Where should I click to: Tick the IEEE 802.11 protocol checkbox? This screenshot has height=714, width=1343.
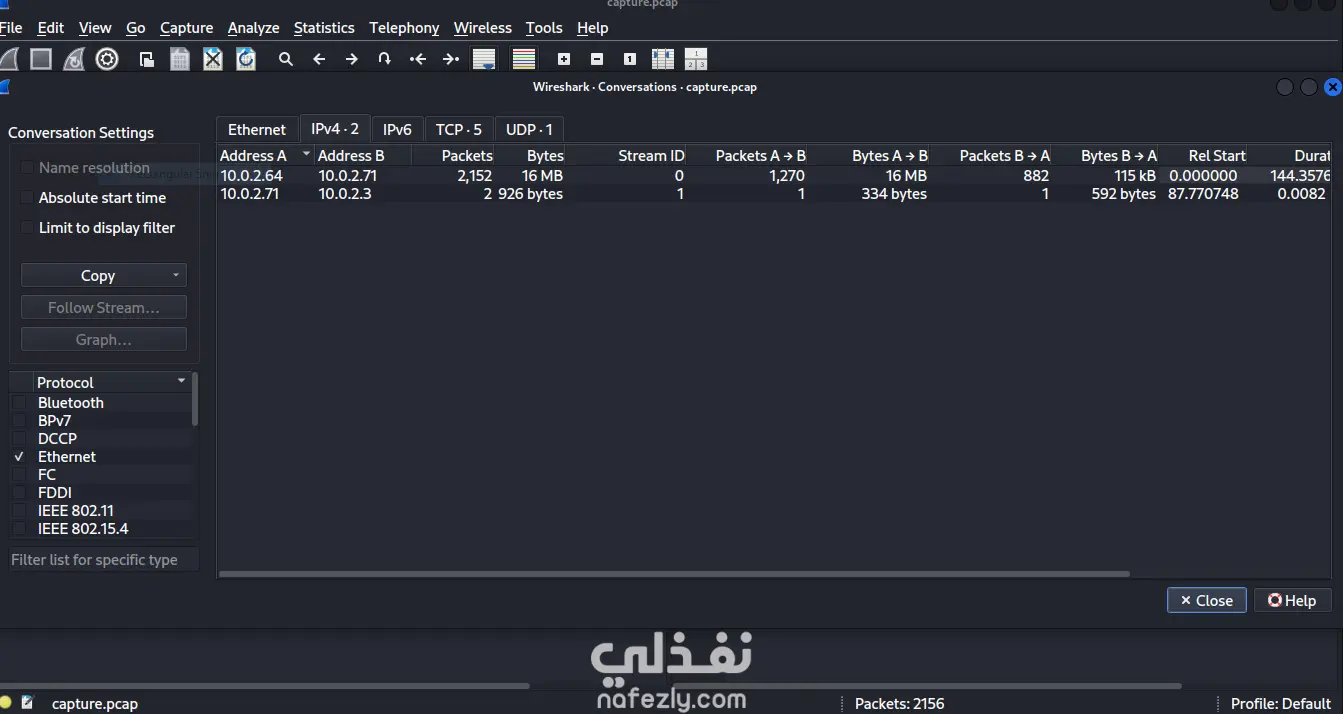pyautogui.click(x=19, y=511)
